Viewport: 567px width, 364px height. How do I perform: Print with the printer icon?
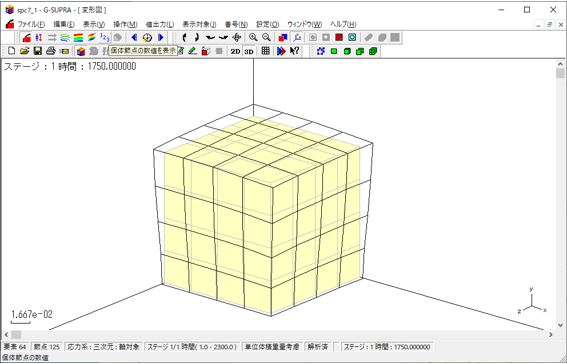(x=51, y=51)
